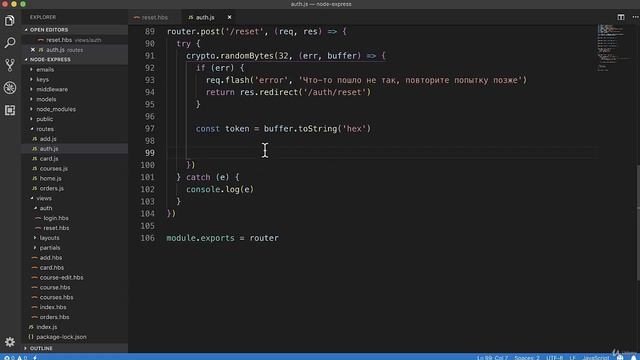Open reset.hbs from Open Editors list

click(x=59, y=40)
